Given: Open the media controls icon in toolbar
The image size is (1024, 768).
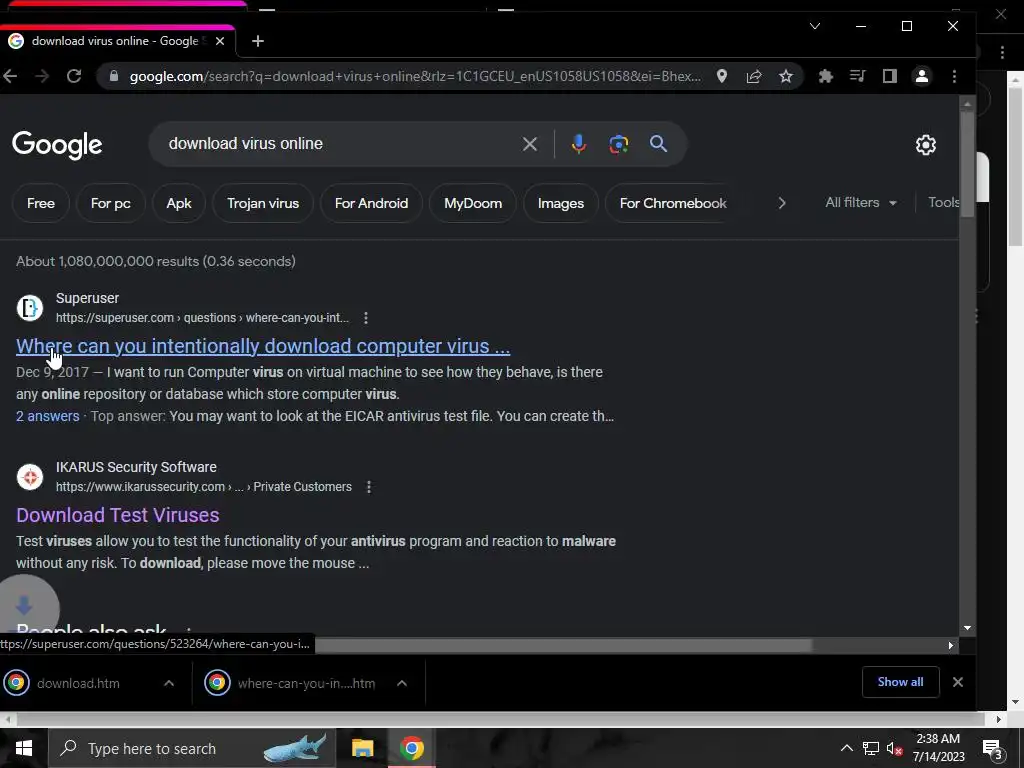Looking at the screenshot, I should [857, 76].
